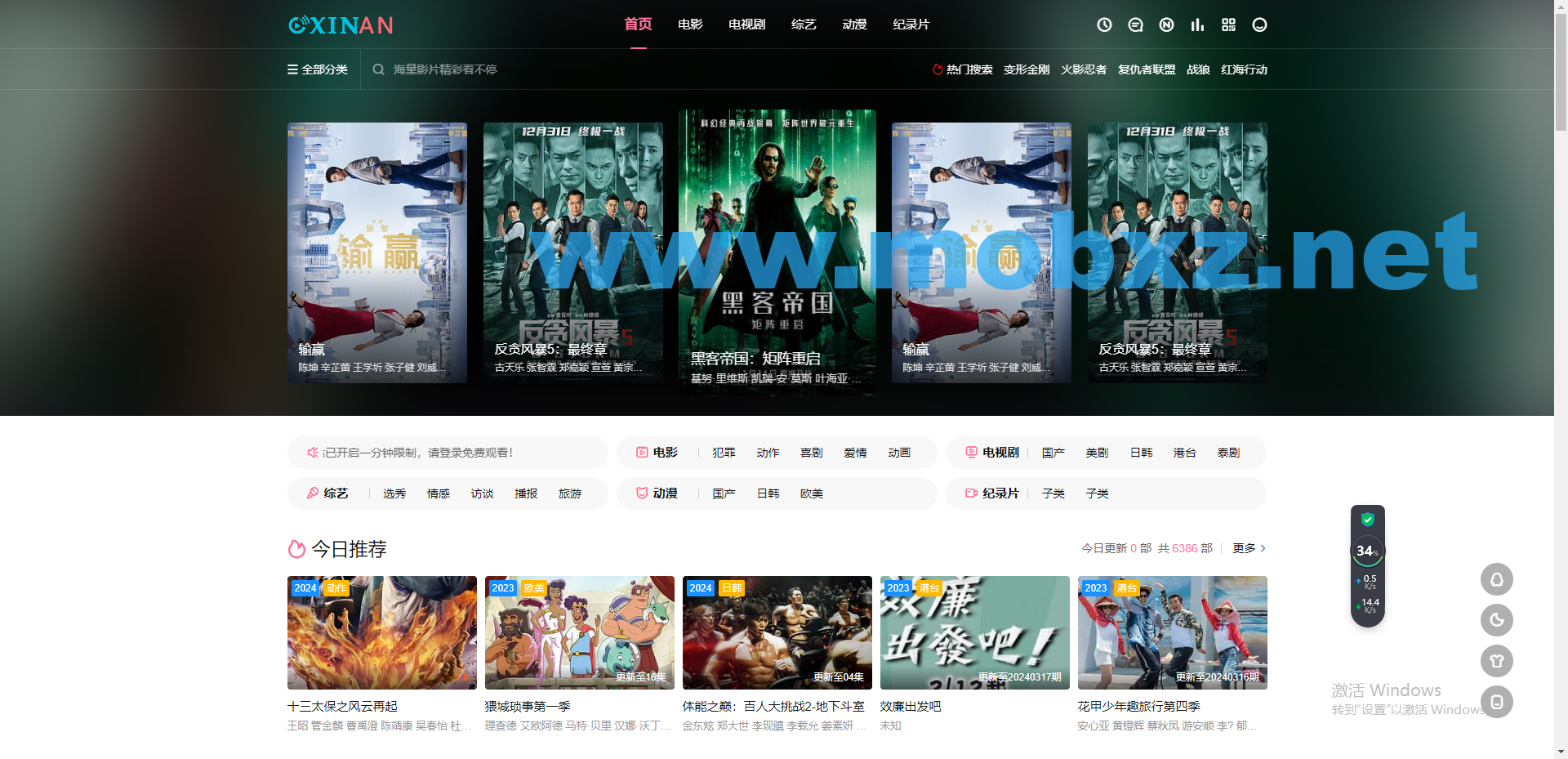Open viewing history via clock icon
Image resolution: width=1568 pixels, height=759 pixels.
tap(1104, 25)
